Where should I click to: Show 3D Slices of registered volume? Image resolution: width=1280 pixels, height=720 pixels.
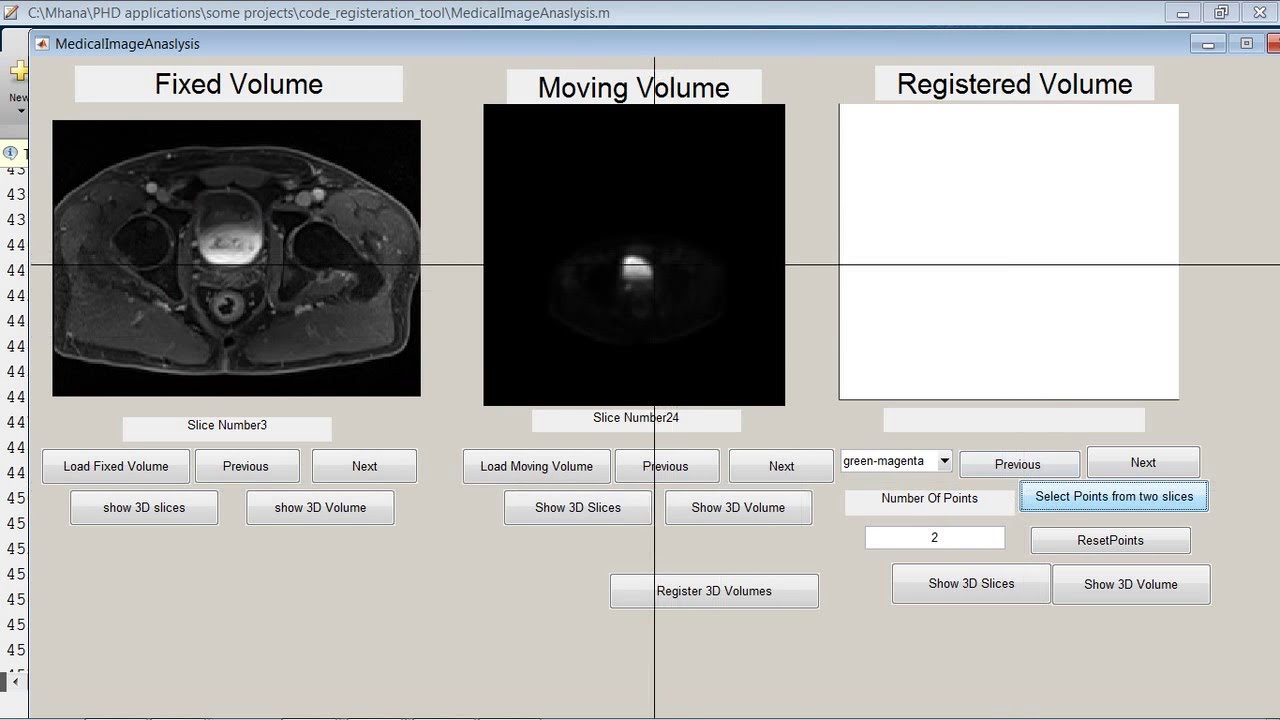pos(971,583)
